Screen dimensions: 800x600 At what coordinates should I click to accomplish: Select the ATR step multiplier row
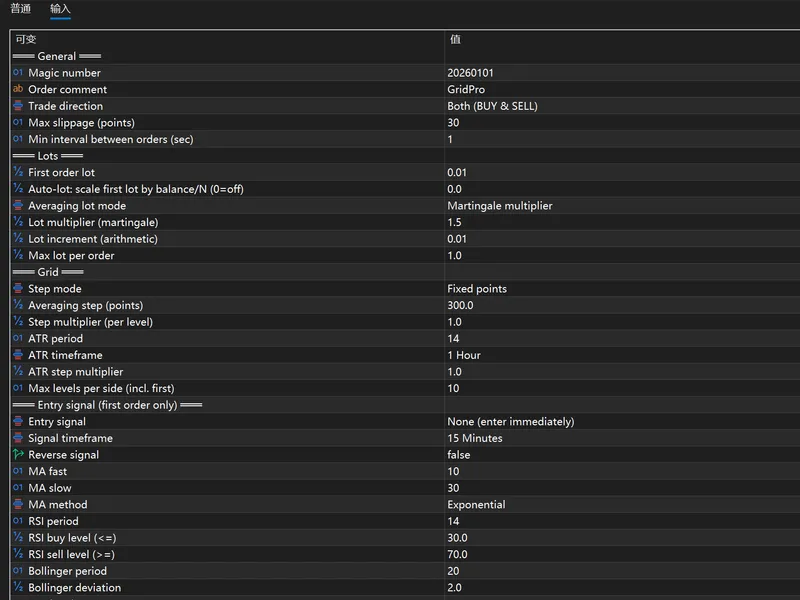pyautogui.click(x=405, y=371)
